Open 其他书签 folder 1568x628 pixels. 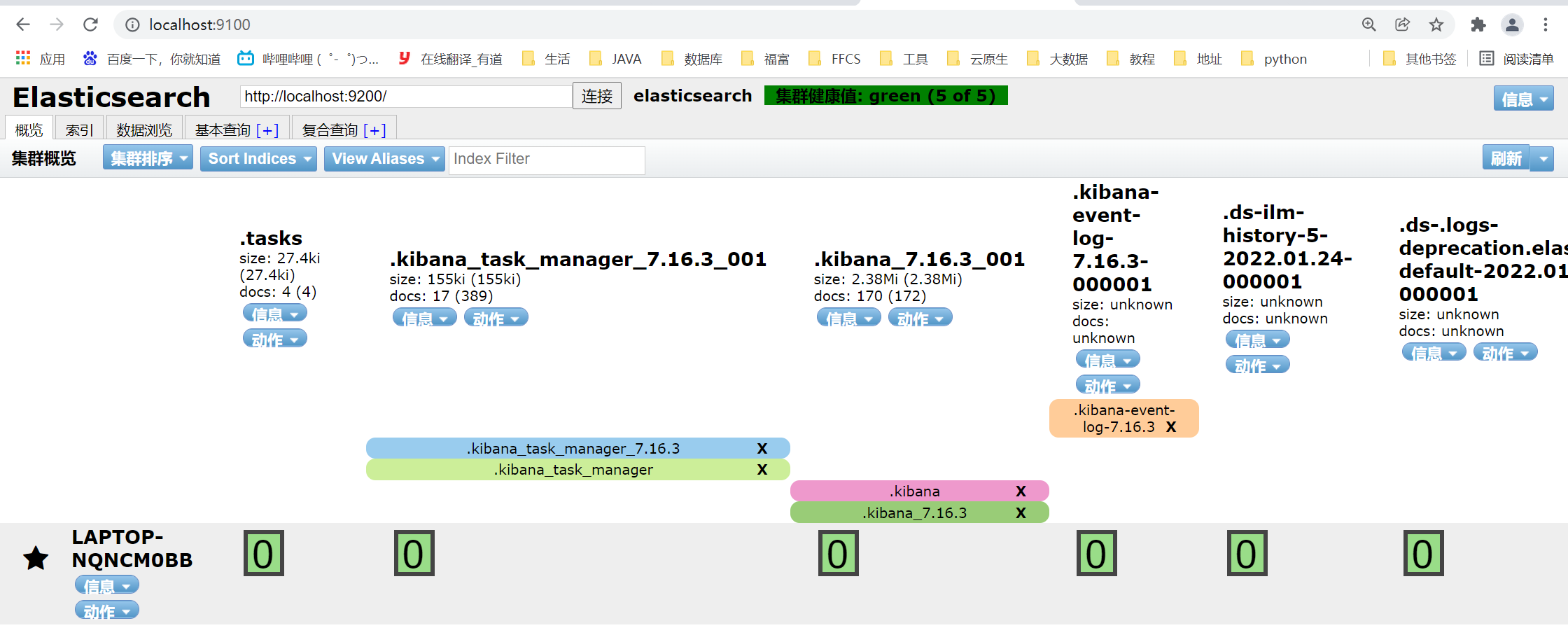(x=1420, y=59)
